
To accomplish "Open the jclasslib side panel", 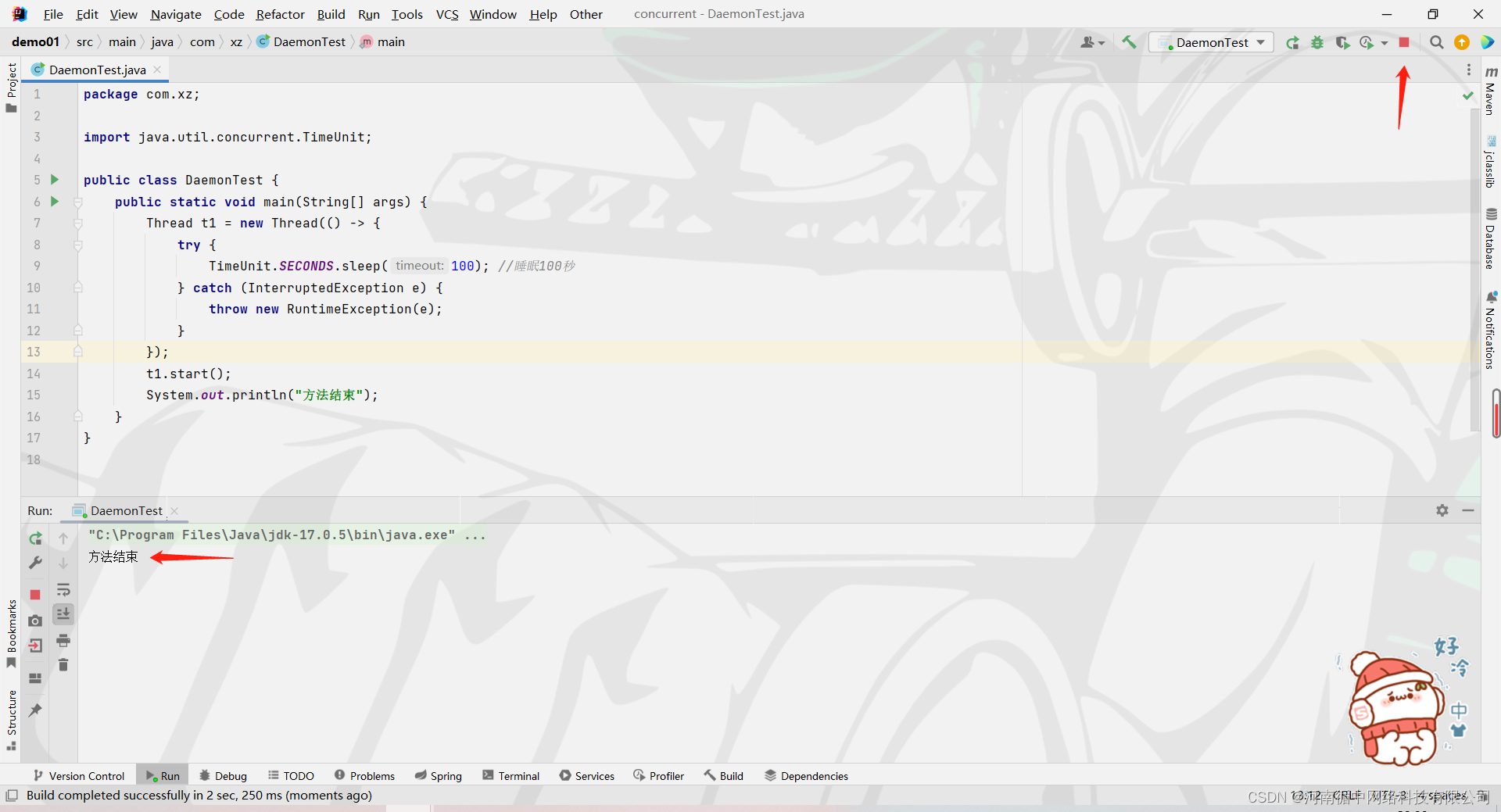I will pos(1491,162).
